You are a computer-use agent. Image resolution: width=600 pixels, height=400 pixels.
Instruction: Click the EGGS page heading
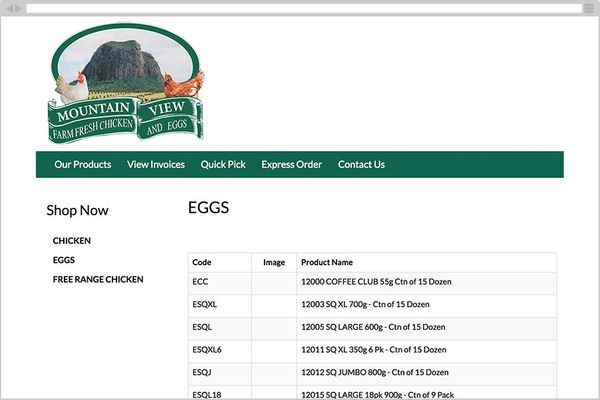pyautogui.click(x=209, y=207)
